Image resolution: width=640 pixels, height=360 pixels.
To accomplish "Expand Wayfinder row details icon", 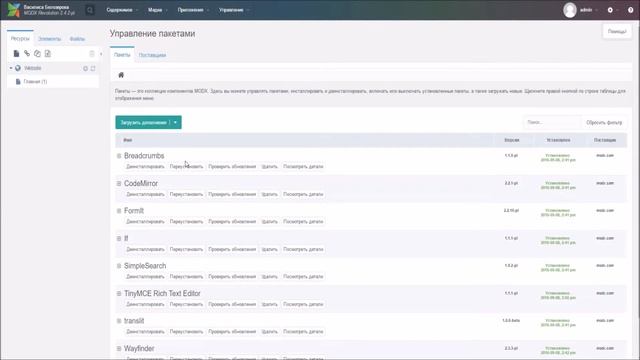I will coord(119,349).
